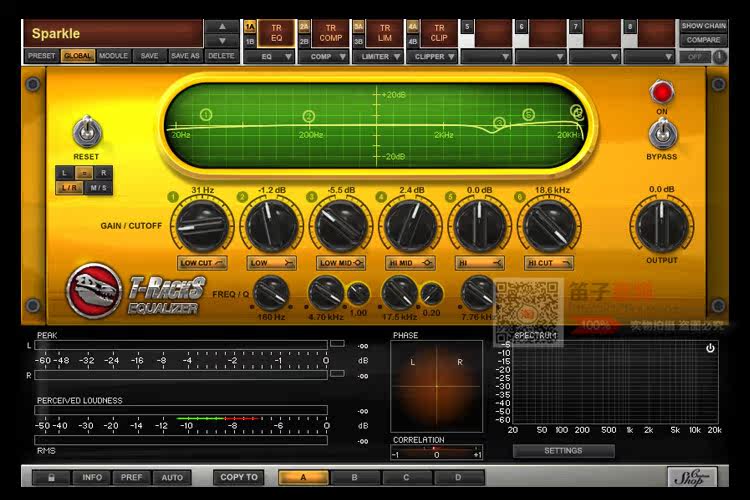Click the red ON power lamp

point(662,93)
